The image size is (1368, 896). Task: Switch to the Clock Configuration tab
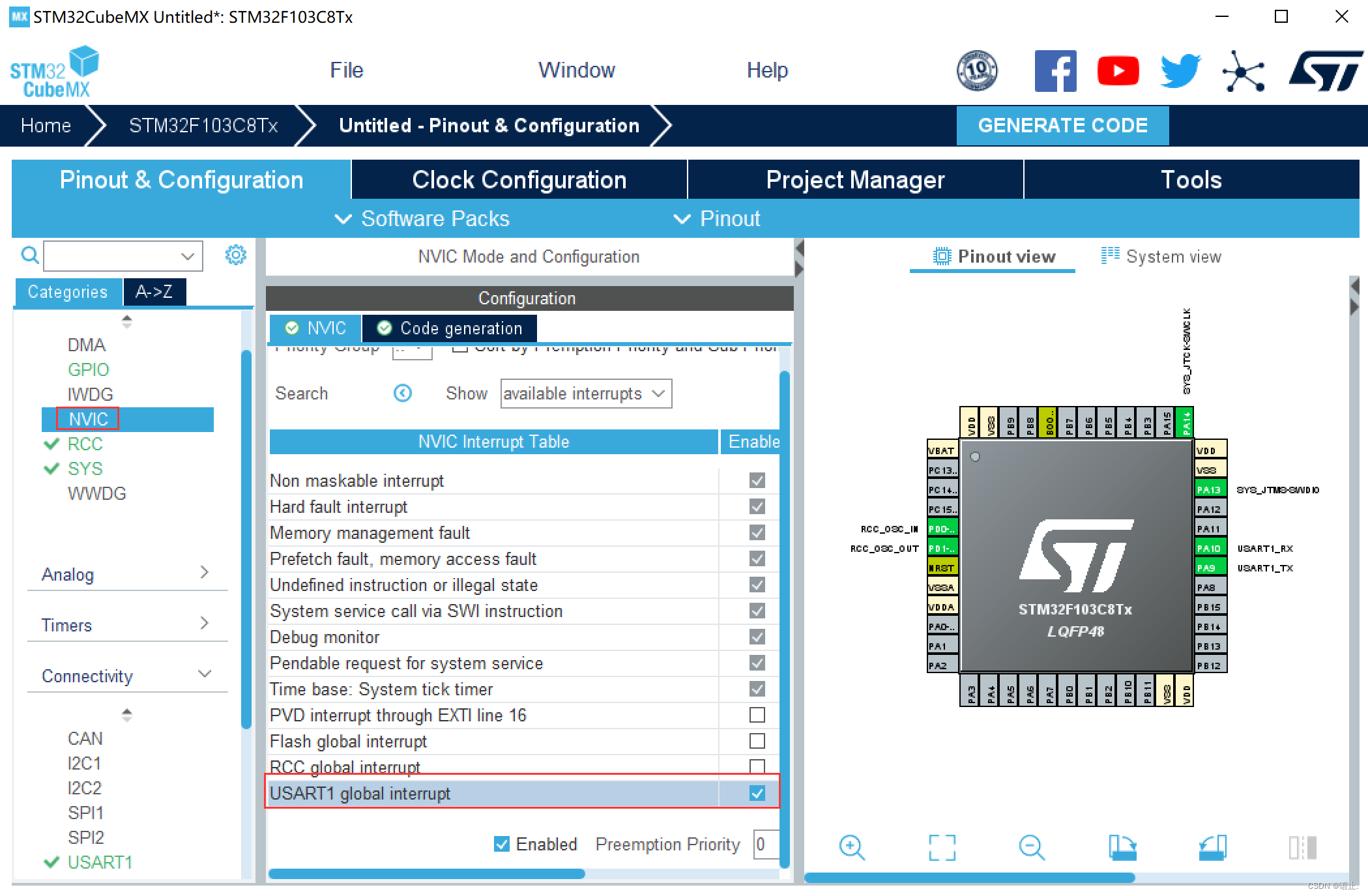pos(519,180)
